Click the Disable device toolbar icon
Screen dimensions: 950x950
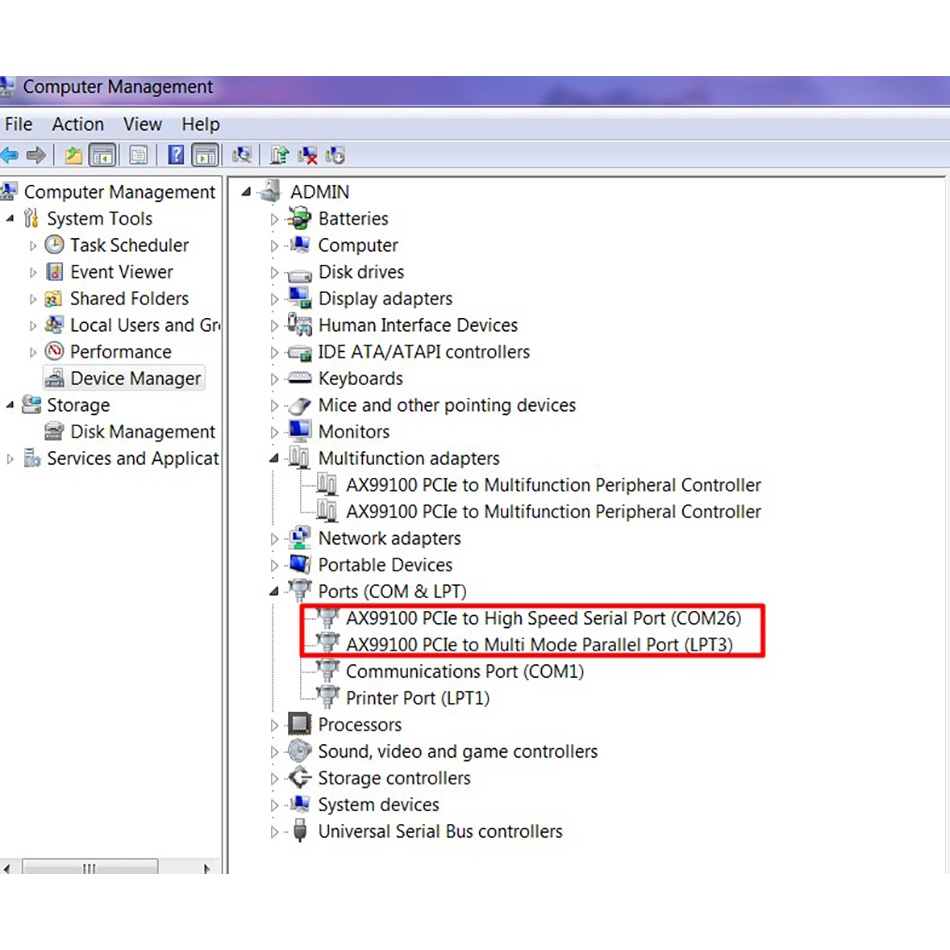click(x=336, y=155)
